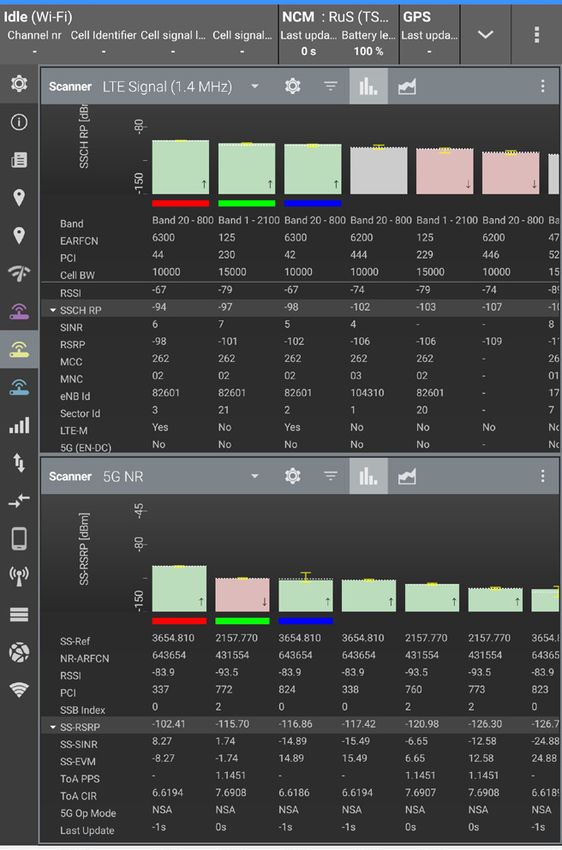Open the Idle (Wi-Fi) status panel
This screenshot has width=562, height=850.
(139, 35)
